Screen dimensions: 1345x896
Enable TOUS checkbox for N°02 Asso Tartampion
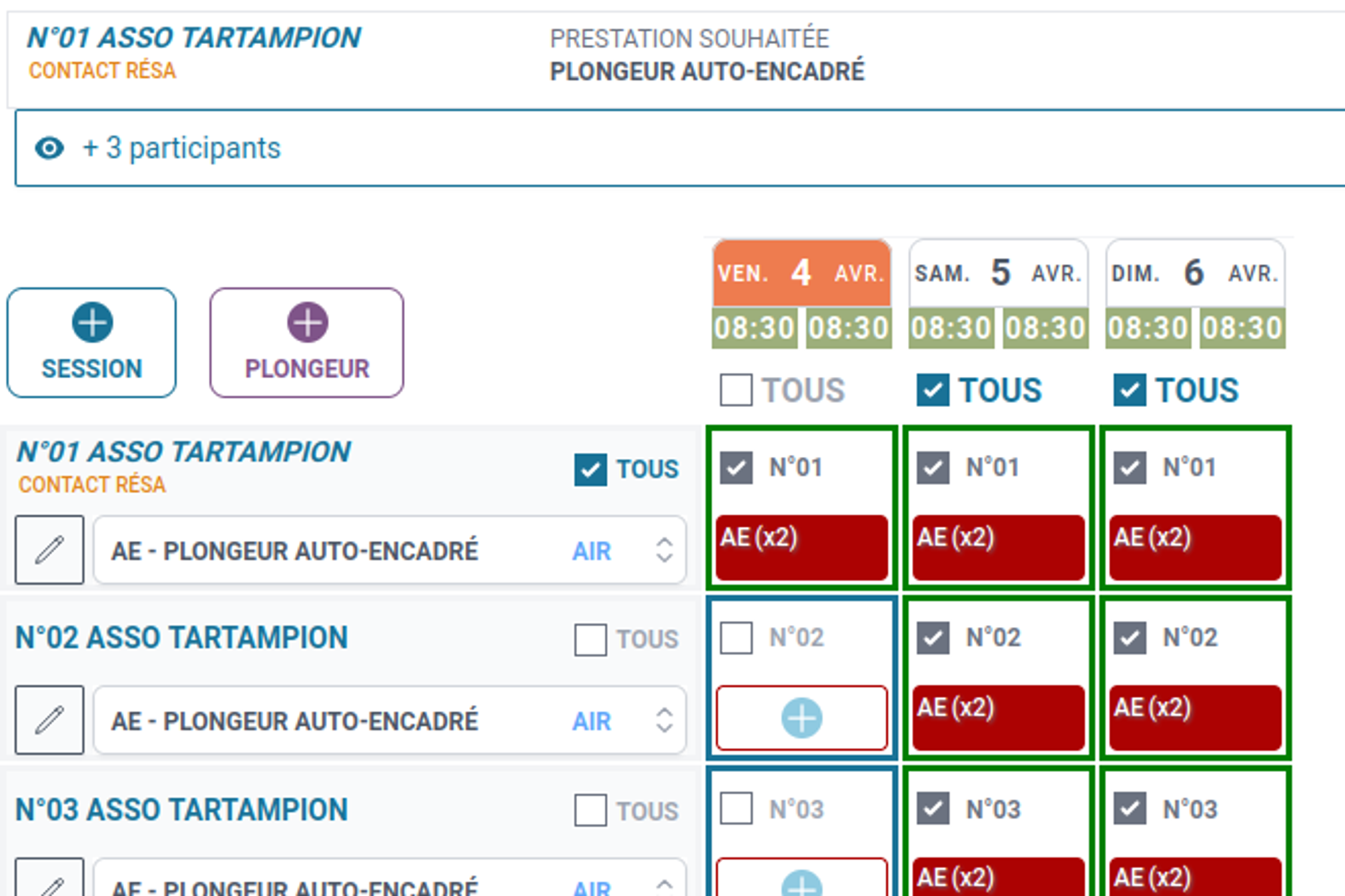click(x=590, y=639)
